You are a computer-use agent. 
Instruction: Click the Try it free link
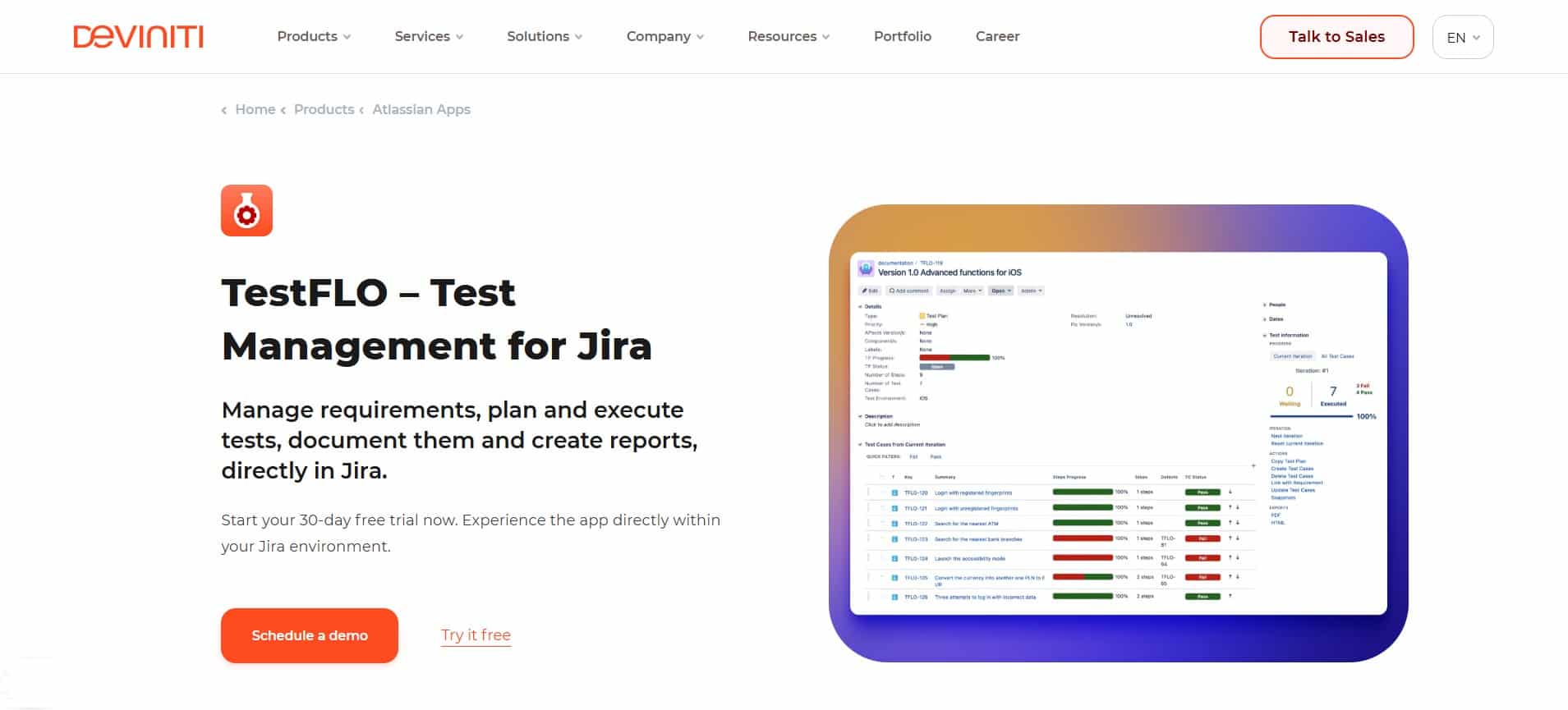[476, 635]
